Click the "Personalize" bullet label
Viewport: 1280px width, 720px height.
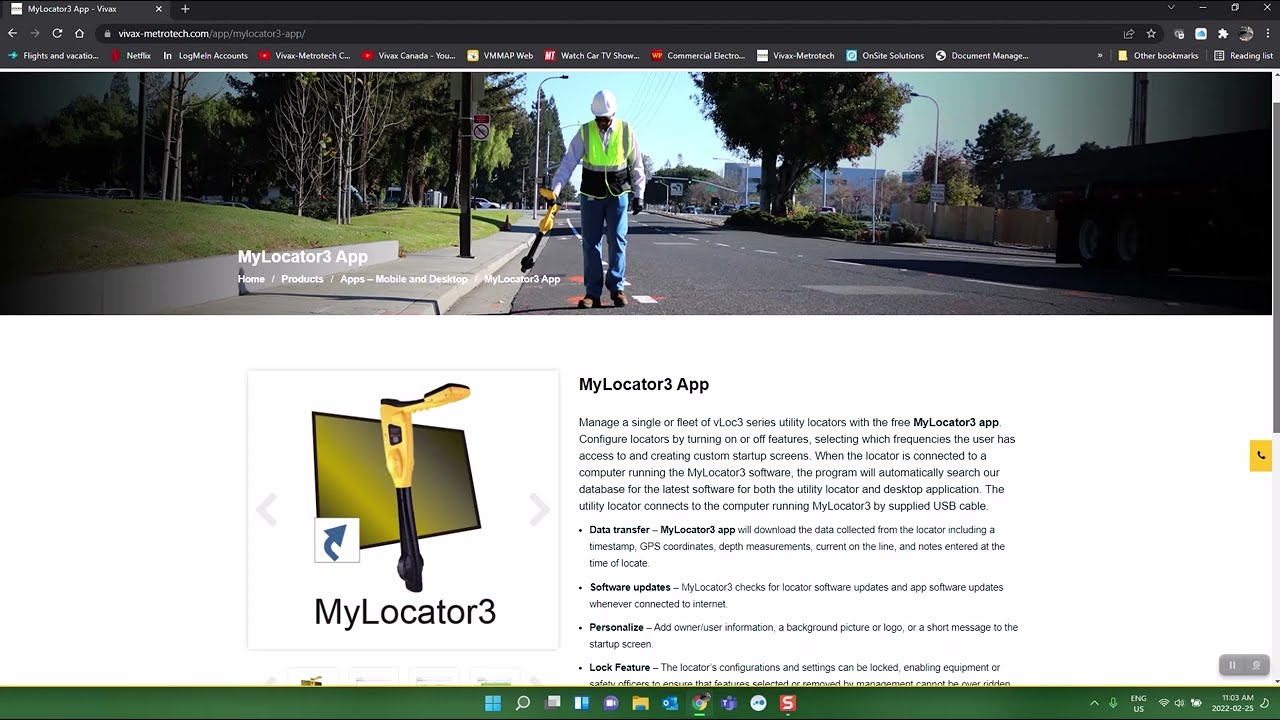click(x=616, y=627)
